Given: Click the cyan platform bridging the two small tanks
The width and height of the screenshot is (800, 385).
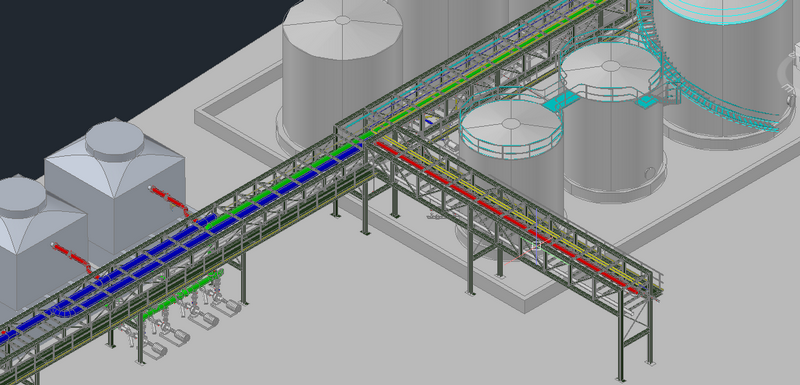Looking at the screenshot, I should [559, 101].
